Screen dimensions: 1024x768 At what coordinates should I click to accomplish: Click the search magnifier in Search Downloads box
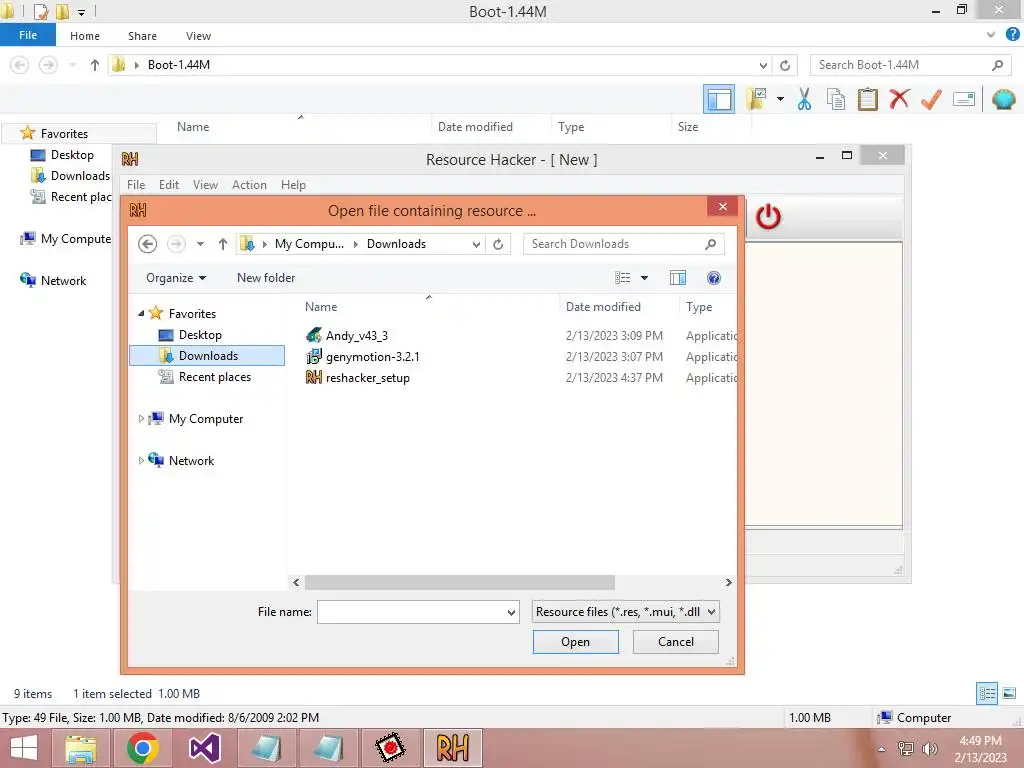point(711,244)
